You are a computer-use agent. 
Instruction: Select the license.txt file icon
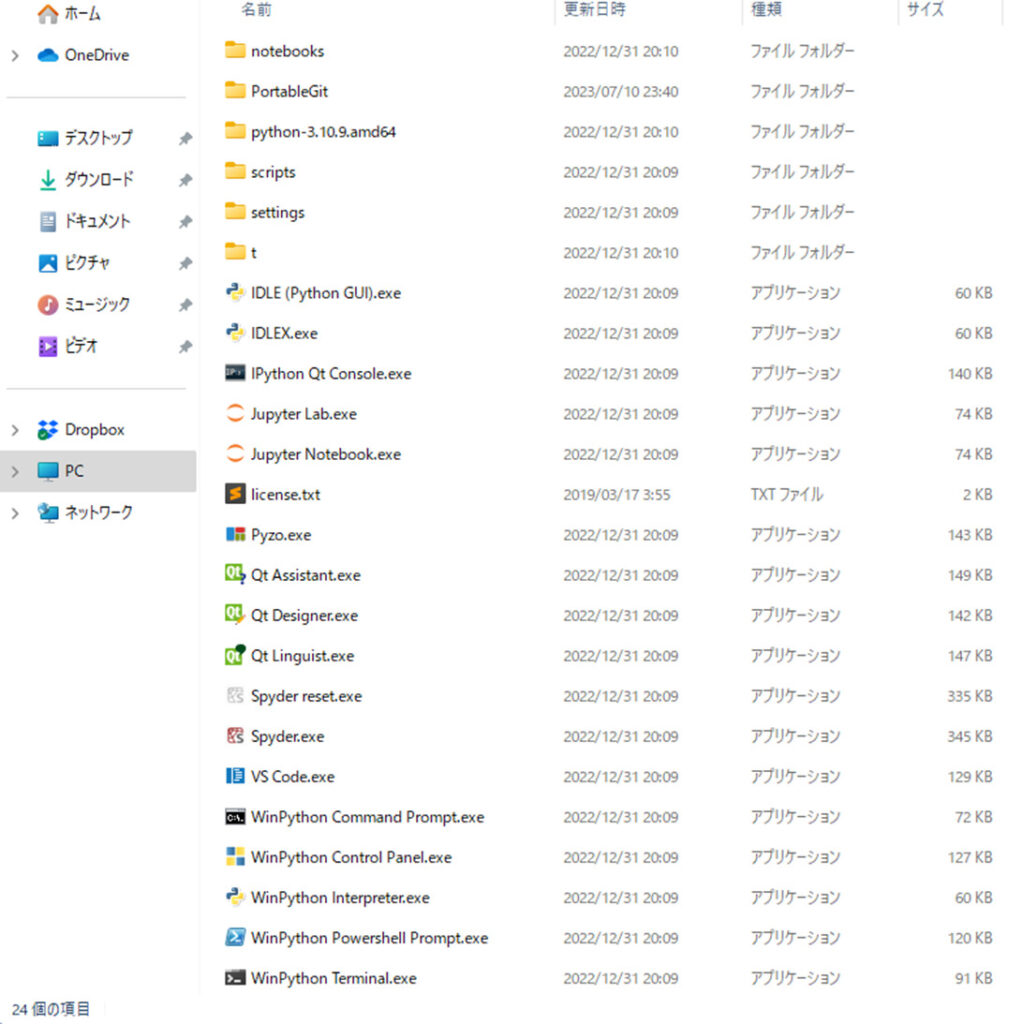click(235, 494)
